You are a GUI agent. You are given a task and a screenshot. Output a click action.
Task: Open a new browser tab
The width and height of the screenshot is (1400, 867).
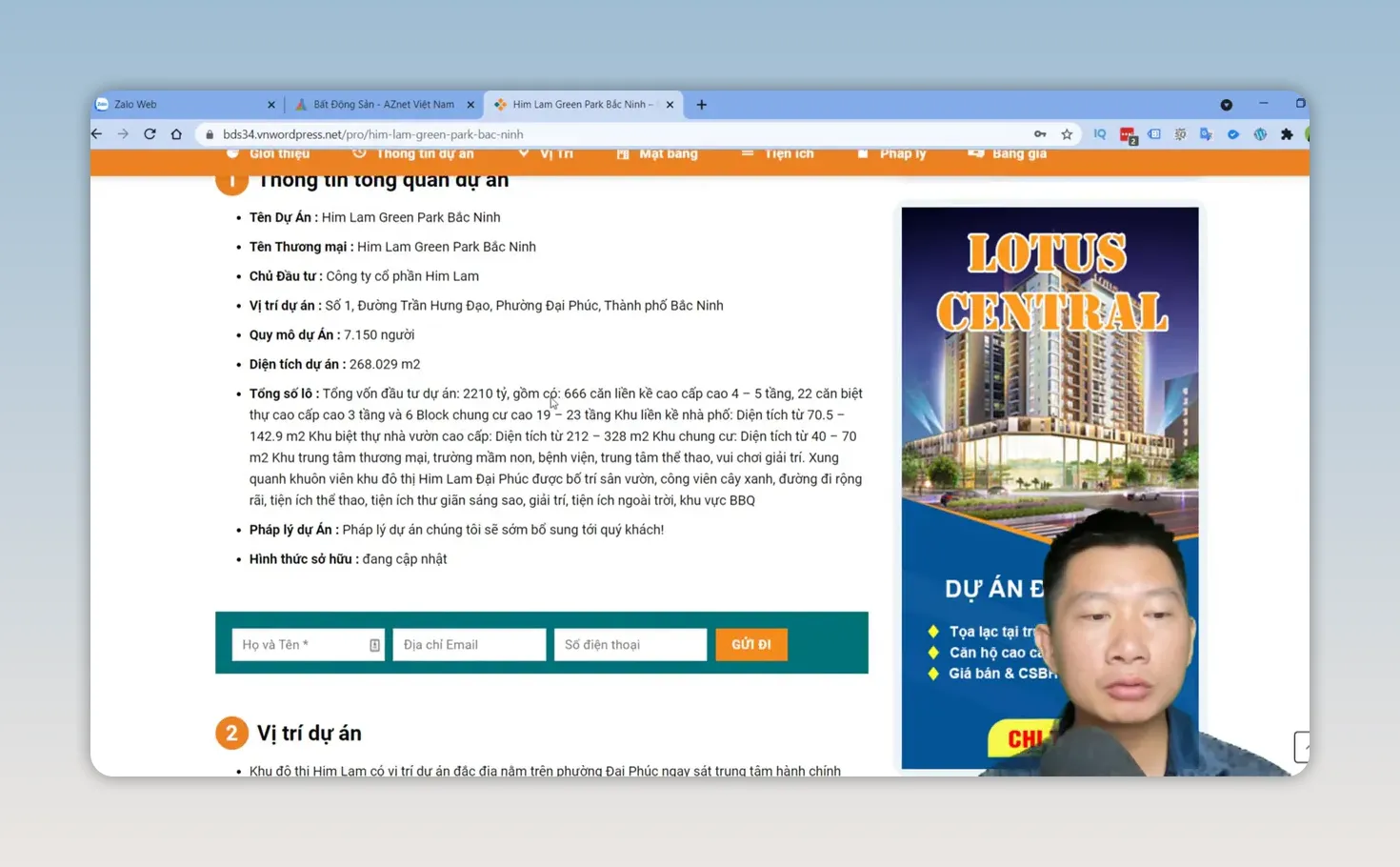[x=702, y=105]
